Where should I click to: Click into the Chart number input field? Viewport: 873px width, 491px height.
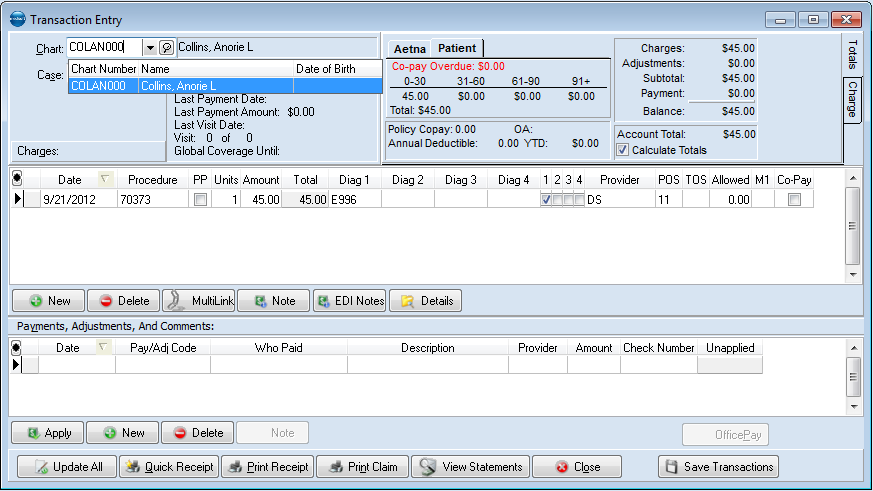[x=105, y=47]
